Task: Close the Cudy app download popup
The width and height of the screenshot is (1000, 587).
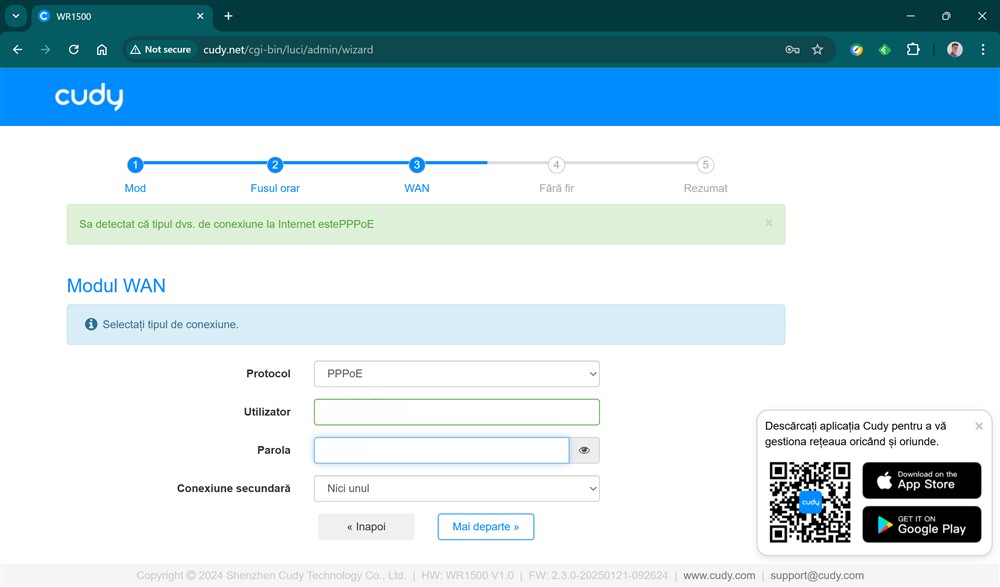Action: coord(978,426)
